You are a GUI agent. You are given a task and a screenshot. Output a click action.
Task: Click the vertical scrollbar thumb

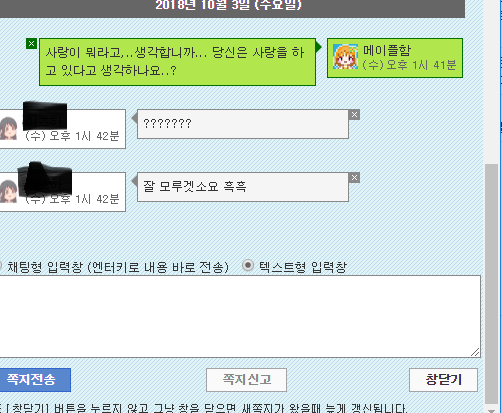[x=491, y=284]
